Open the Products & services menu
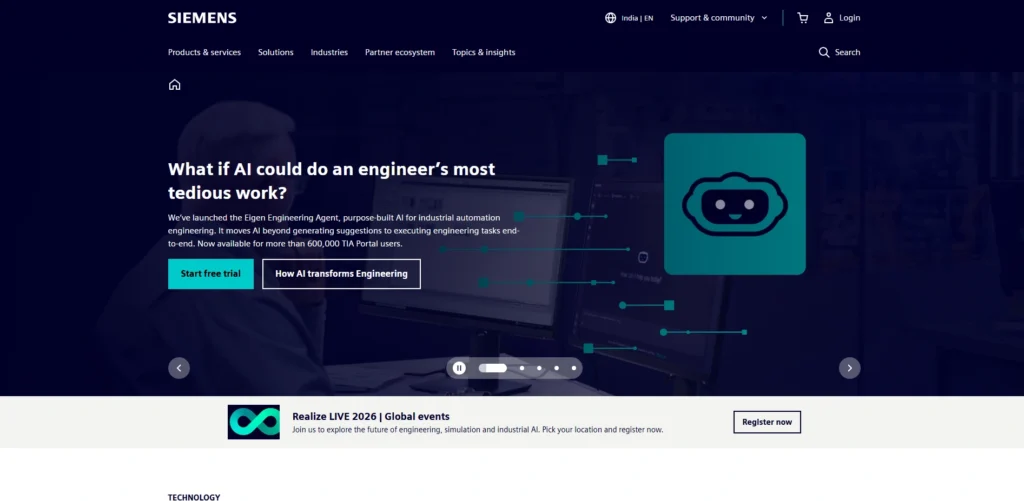 204,52
